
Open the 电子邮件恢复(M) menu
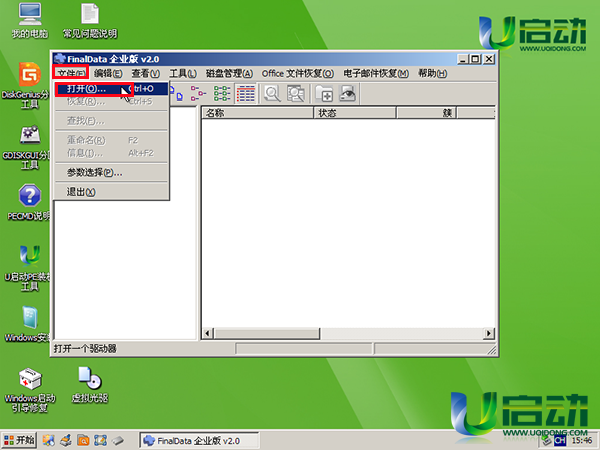(x=376, y=73)
